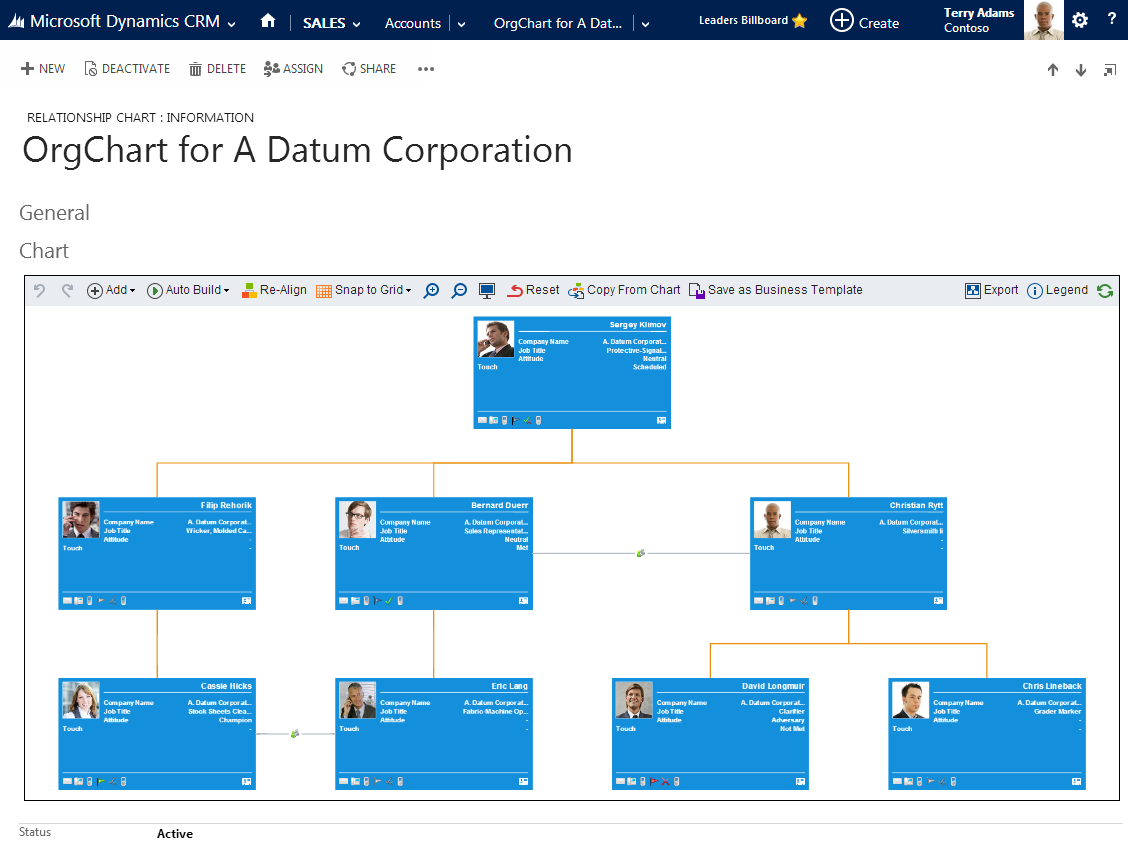This screenshot has width=1128, height=846.
Task: Click NEW in command bar
Action: (42, 68)
